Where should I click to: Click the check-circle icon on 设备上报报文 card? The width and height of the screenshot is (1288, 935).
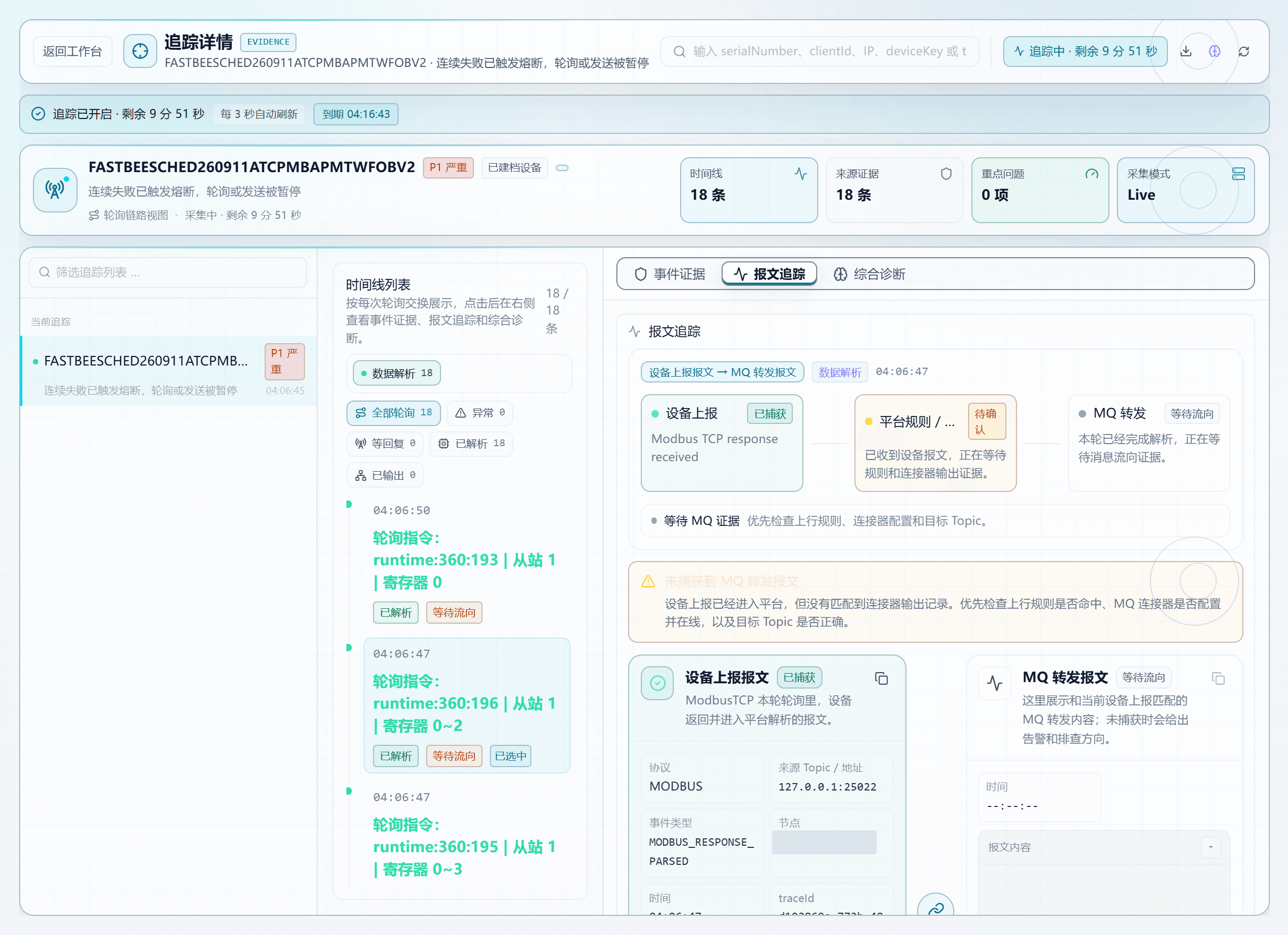coord(657,683)
